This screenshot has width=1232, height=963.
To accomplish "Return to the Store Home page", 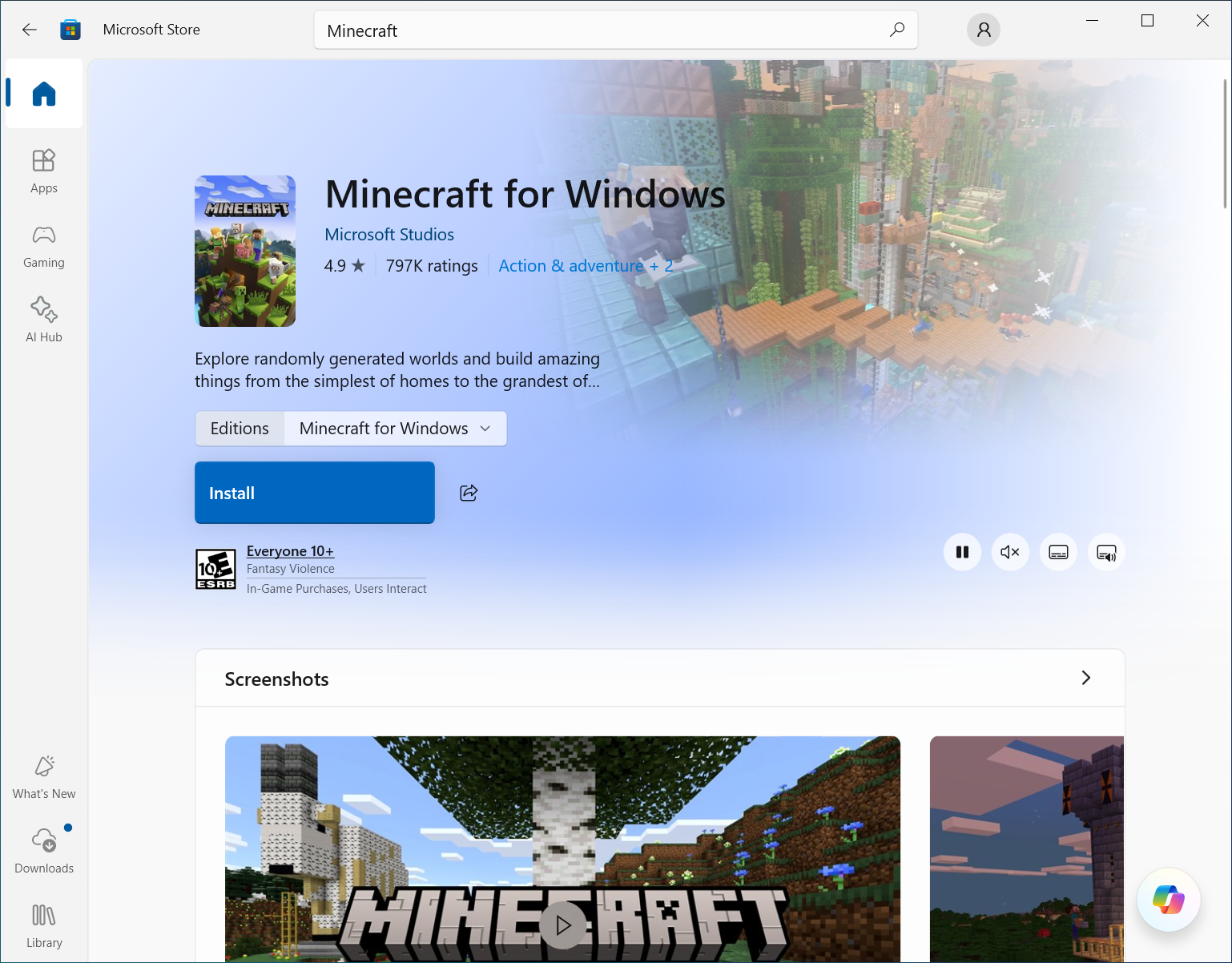I will [x=43, y=93].
